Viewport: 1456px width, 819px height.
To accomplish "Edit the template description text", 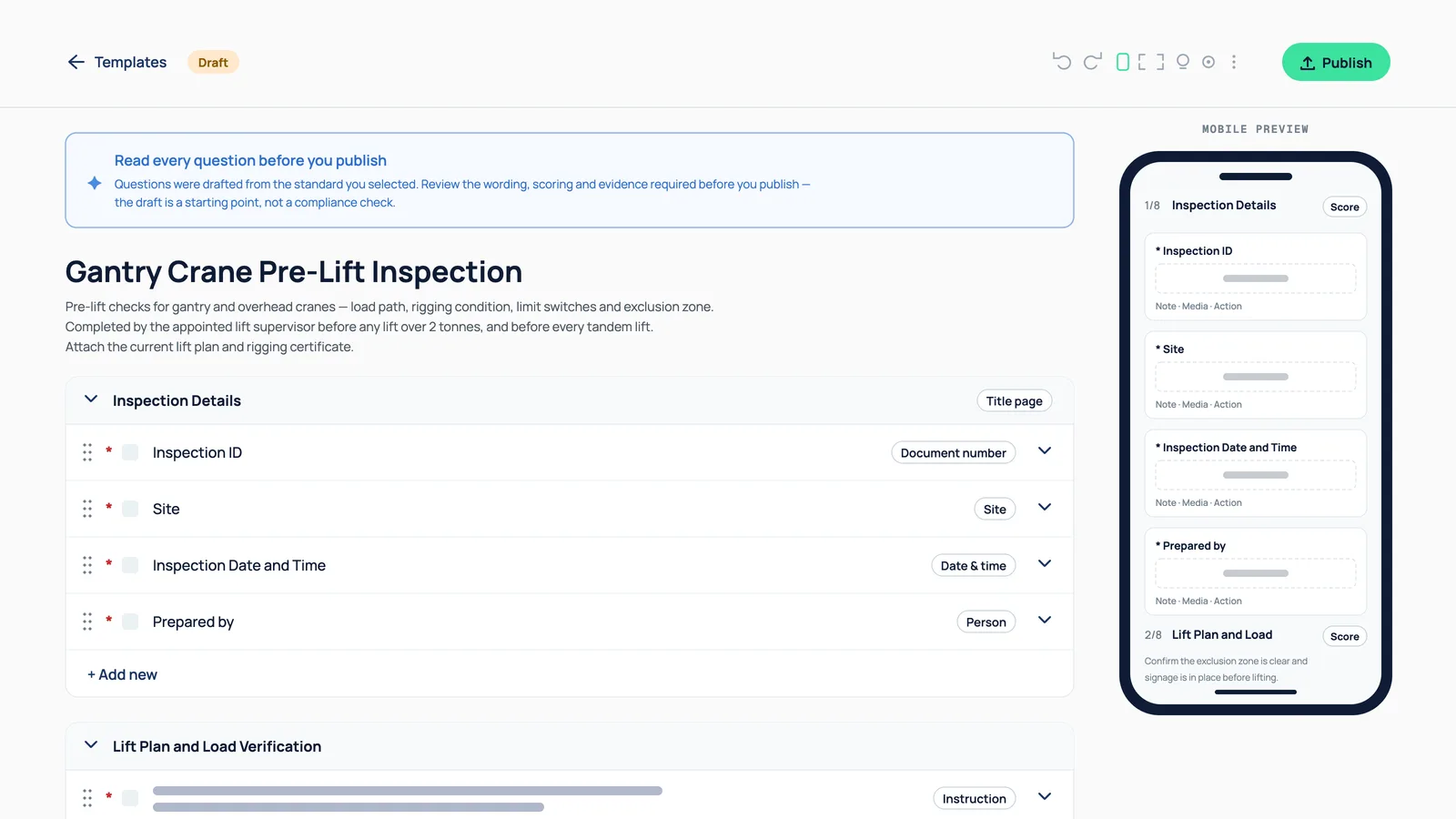I will pyautogui.click(x=389, y=327).
